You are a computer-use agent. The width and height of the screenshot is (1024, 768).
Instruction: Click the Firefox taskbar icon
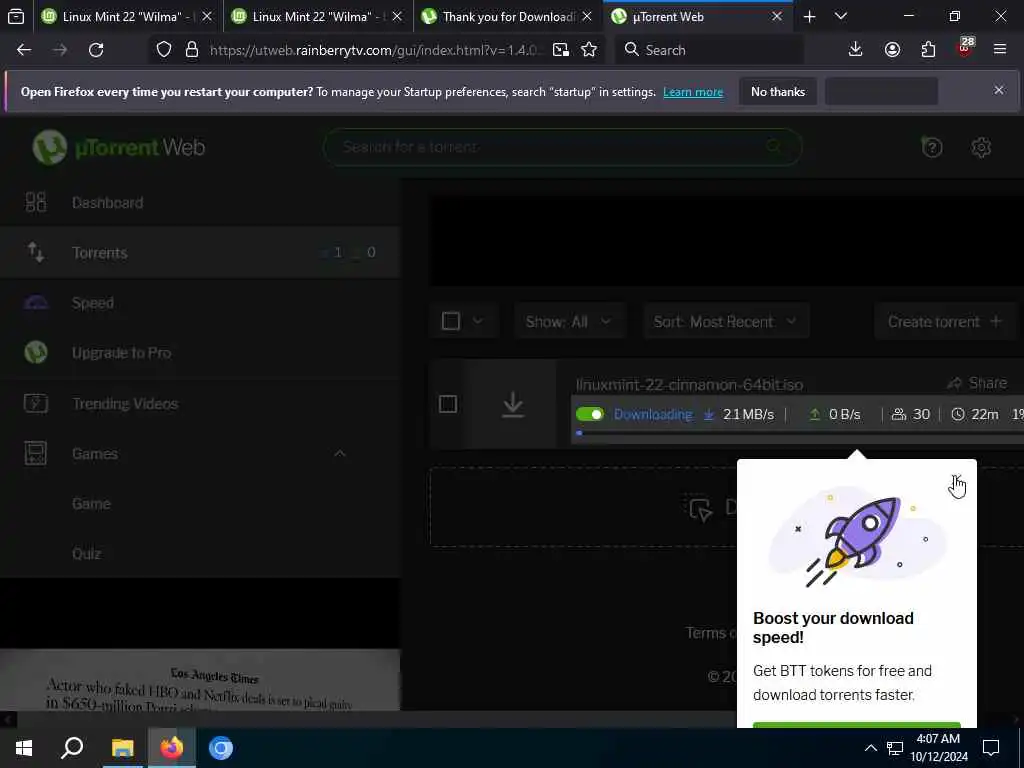pos(172,748)
